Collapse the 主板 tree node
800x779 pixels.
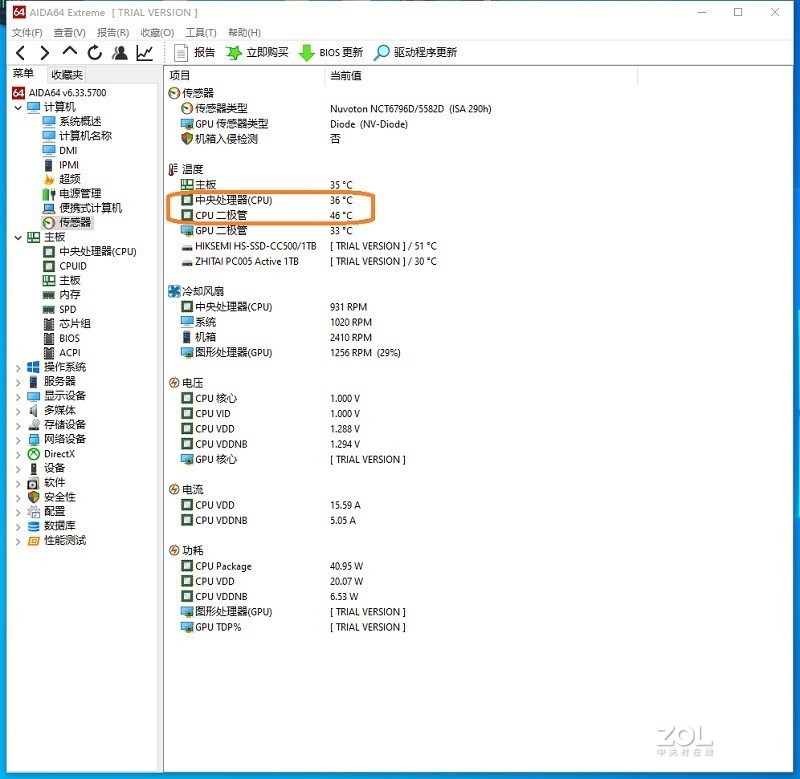18,237
